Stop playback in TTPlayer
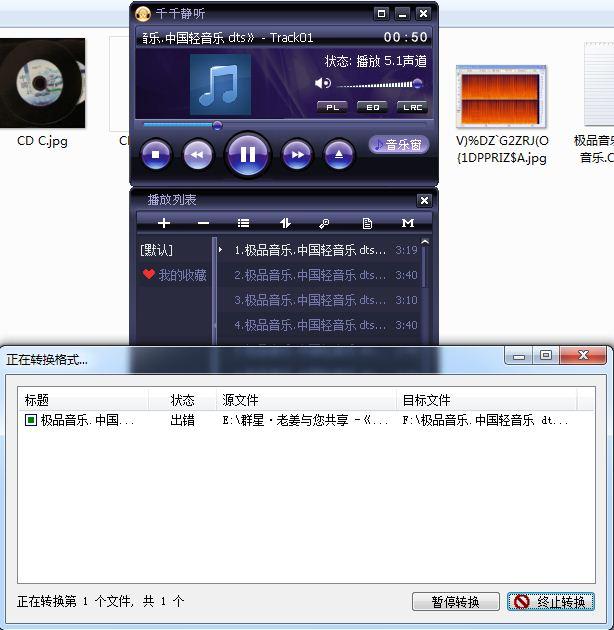Image resolution: width=614 pixels, height=630 pixels. (156, 155)
